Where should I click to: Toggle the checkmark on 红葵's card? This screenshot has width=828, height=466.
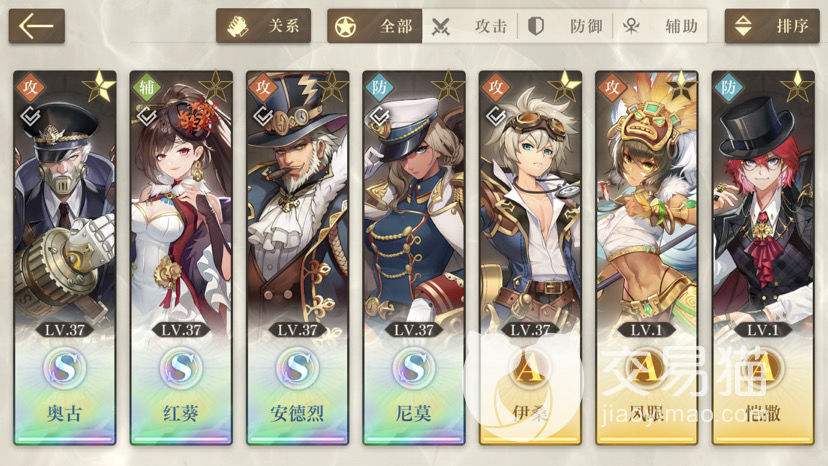[x=147, y=116]
